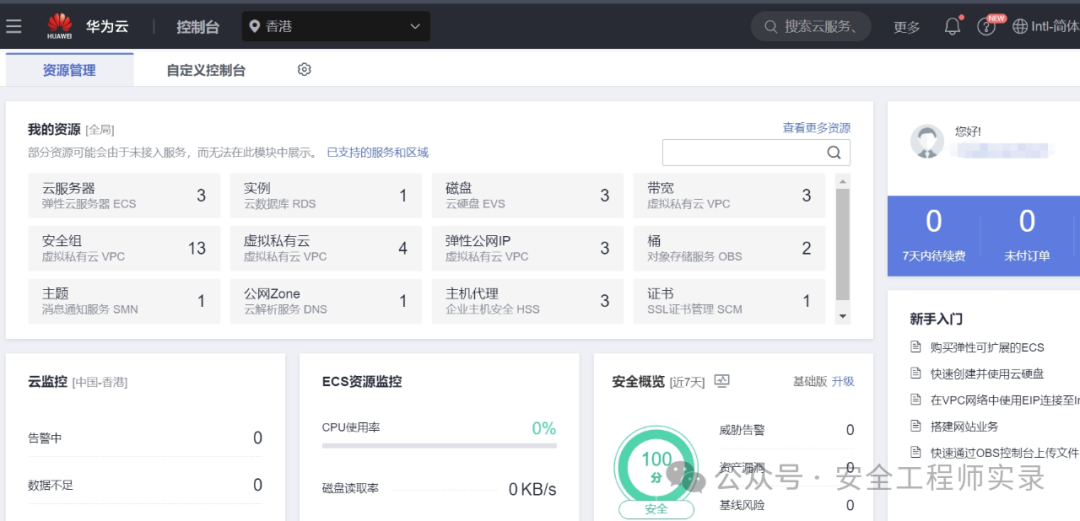Screen dimensions: 1080x521
Task: Click the search magnifier in My Resources
Action: [x=834, y=153]
